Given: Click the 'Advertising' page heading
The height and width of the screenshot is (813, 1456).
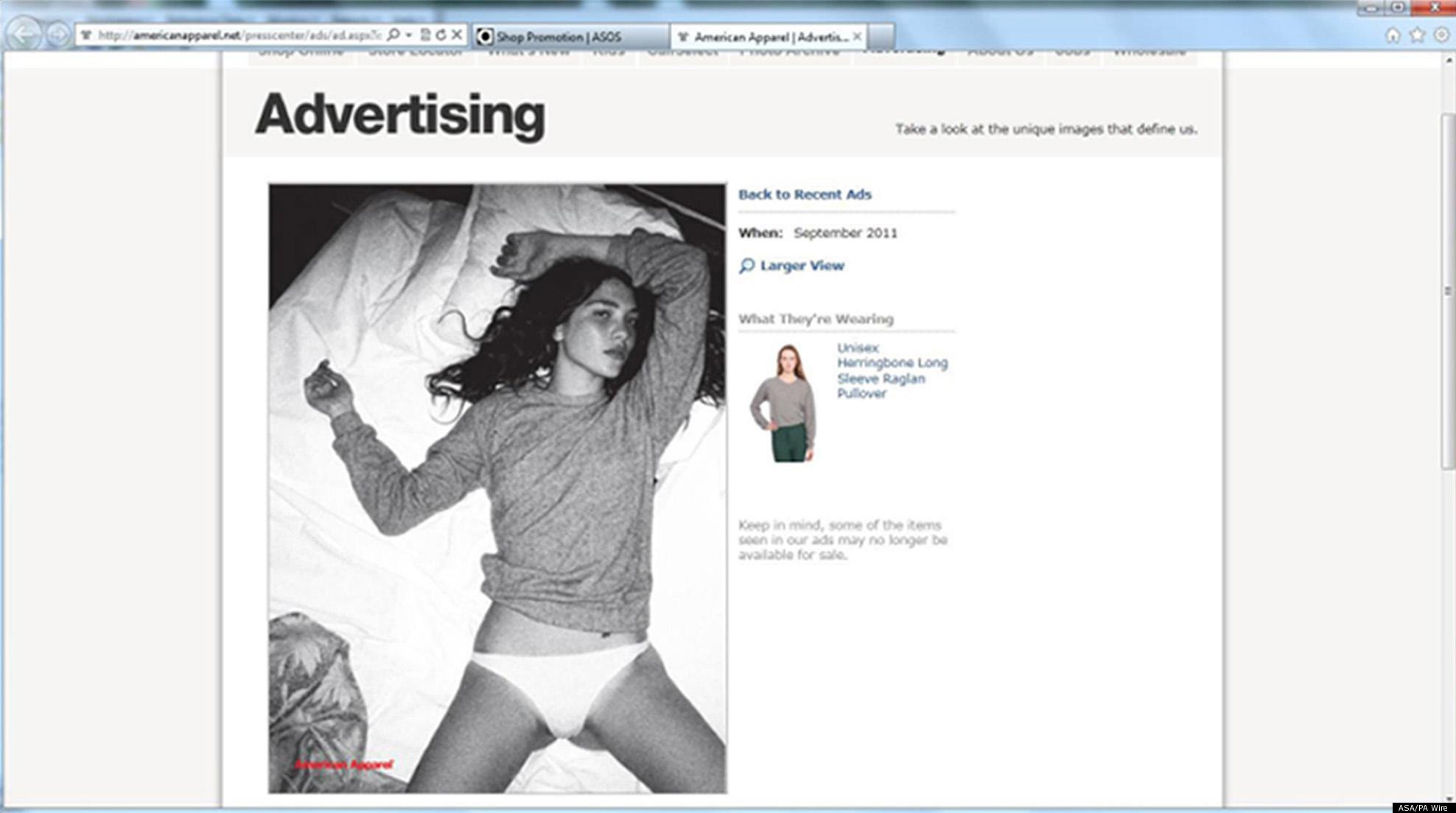Looking at the screenshot, I should pos(400,116).
